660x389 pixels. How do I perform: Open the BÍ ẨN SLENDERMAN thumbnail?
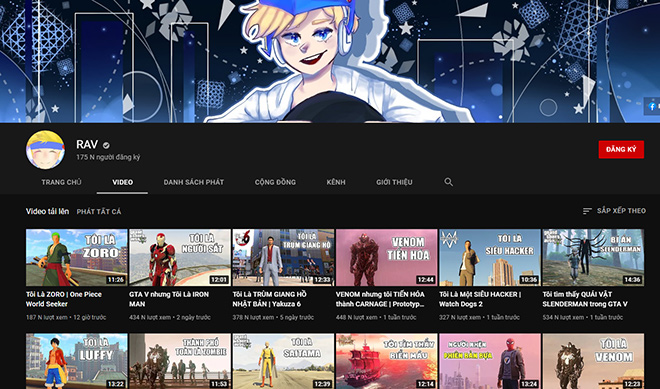[x=593, y=258]
